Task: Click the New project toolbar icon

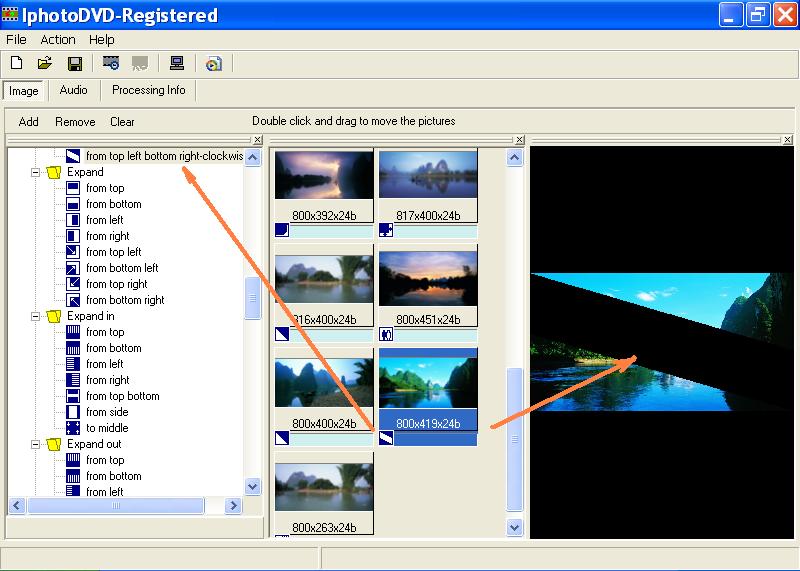Action: click(x=17, y=63)
